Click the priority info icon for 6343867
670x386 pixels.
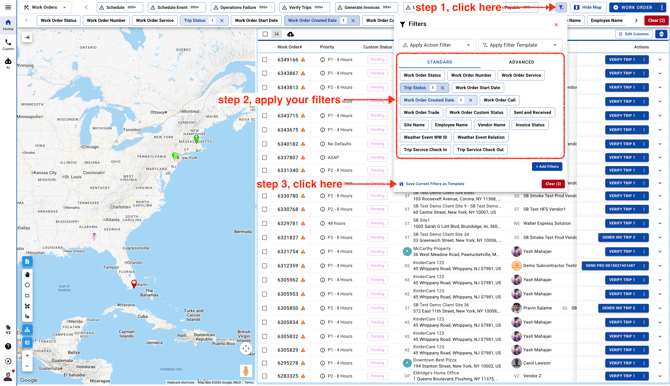coord(323,74)
